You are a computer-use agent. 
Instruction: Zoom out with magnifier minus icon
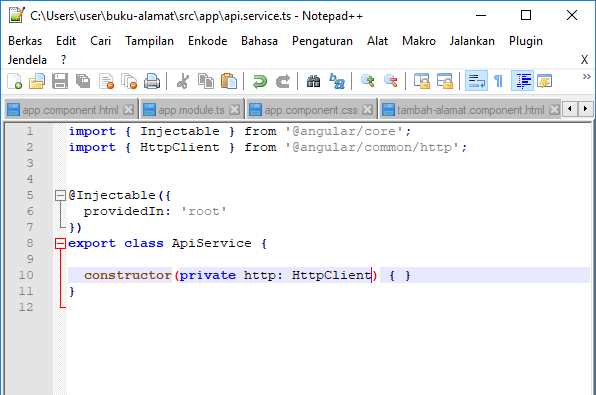coord(391,81)
